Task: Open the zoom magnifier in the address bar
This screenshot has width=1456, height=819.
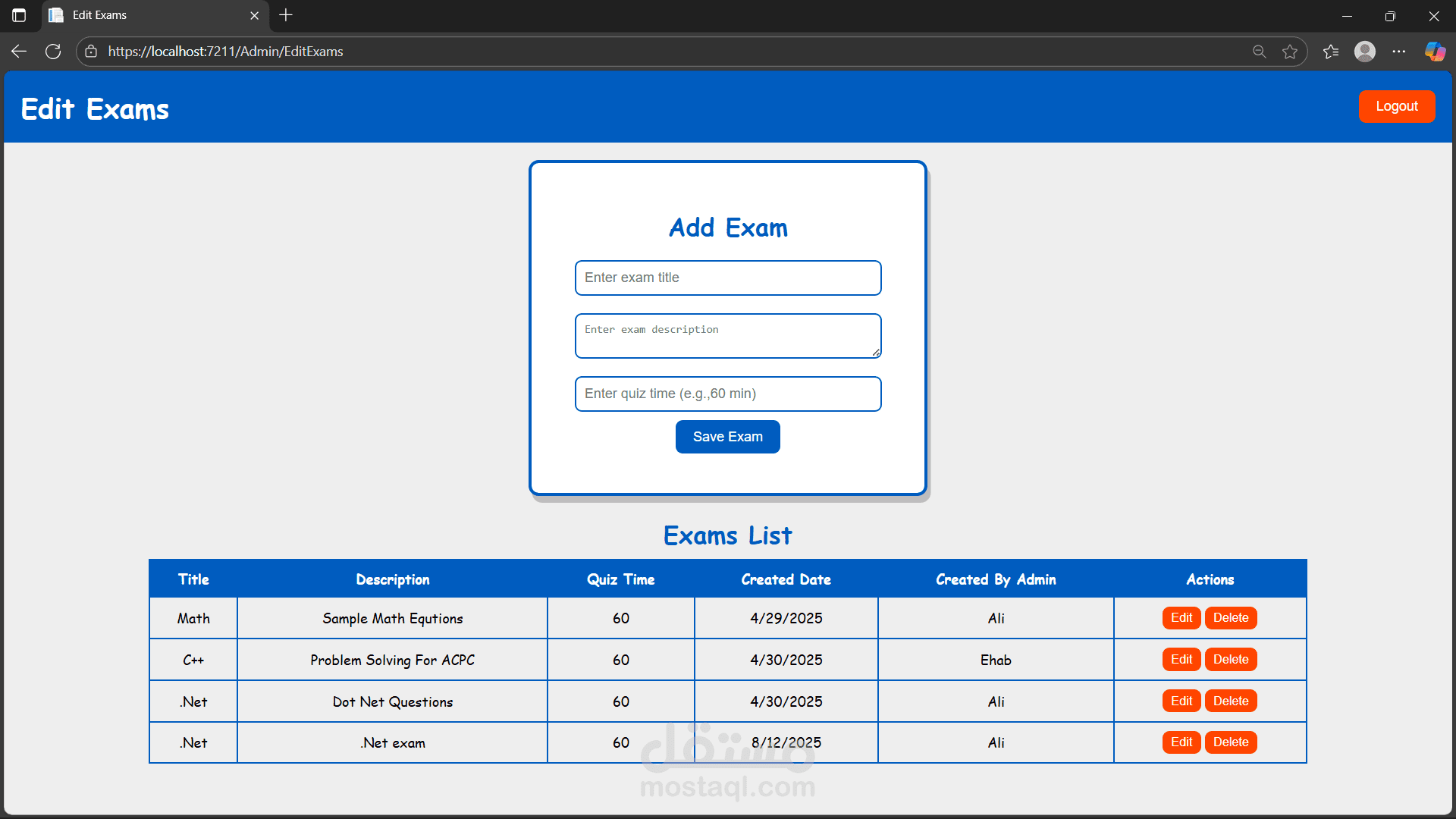Action: point(1259,52)
